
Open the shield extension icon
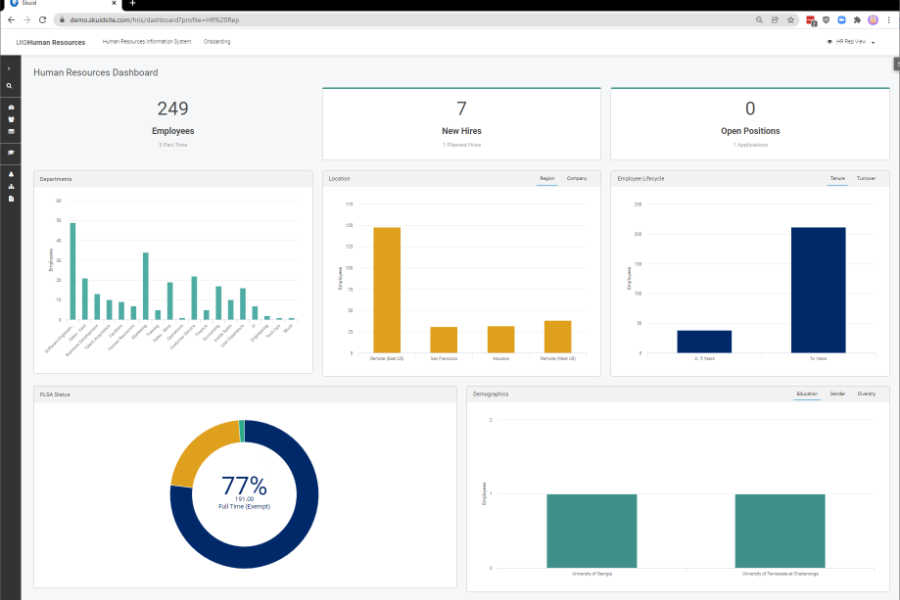coord(826,20)
